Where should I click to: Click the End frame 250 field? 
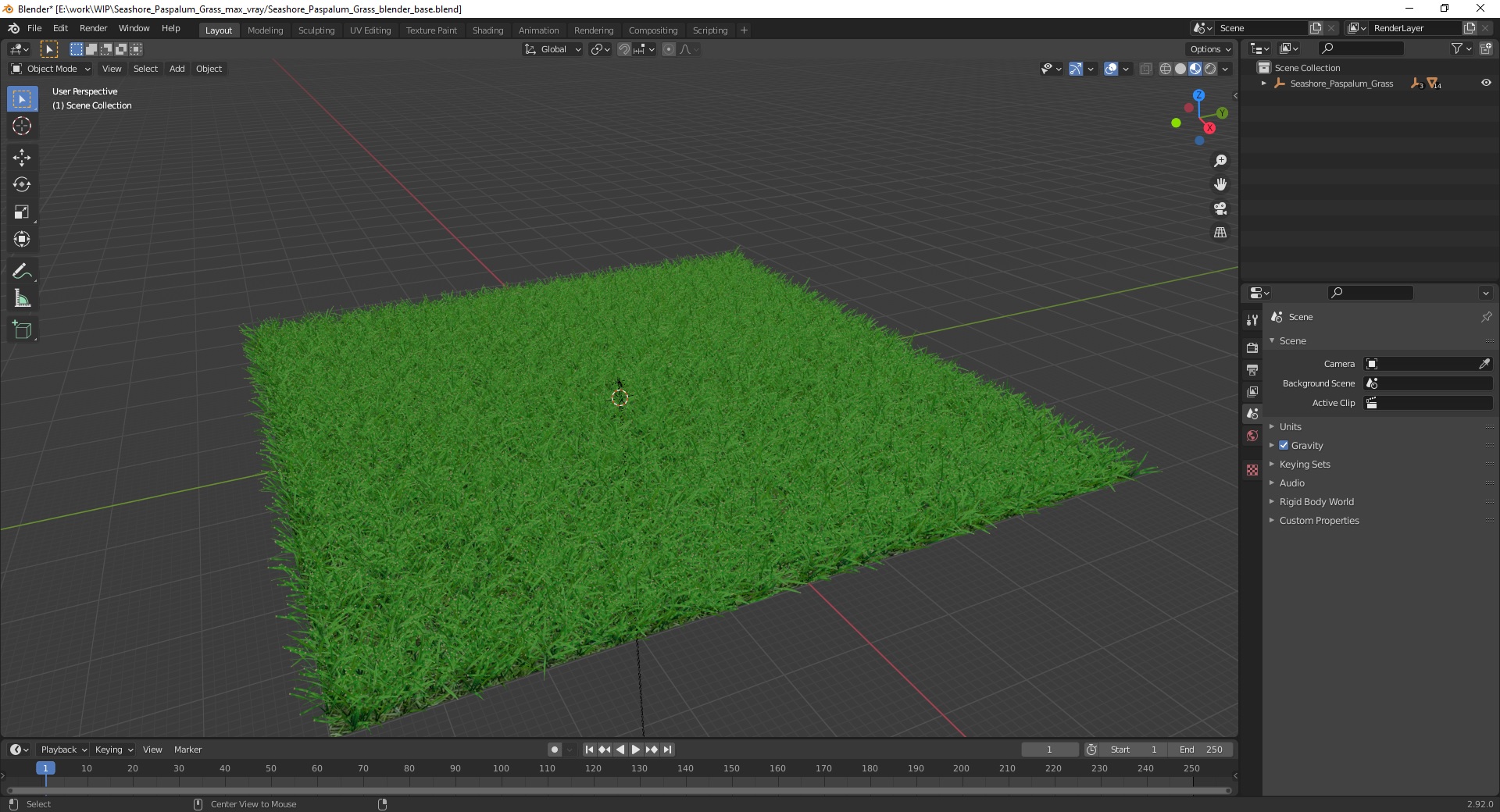(x=1201, y=750)
